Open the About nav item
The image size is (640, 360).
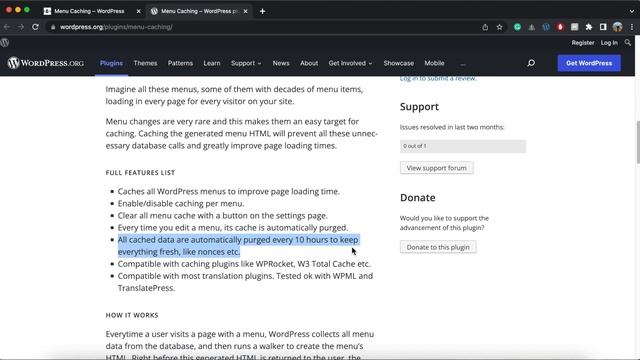pyautogui.click(x=309, y=63)
